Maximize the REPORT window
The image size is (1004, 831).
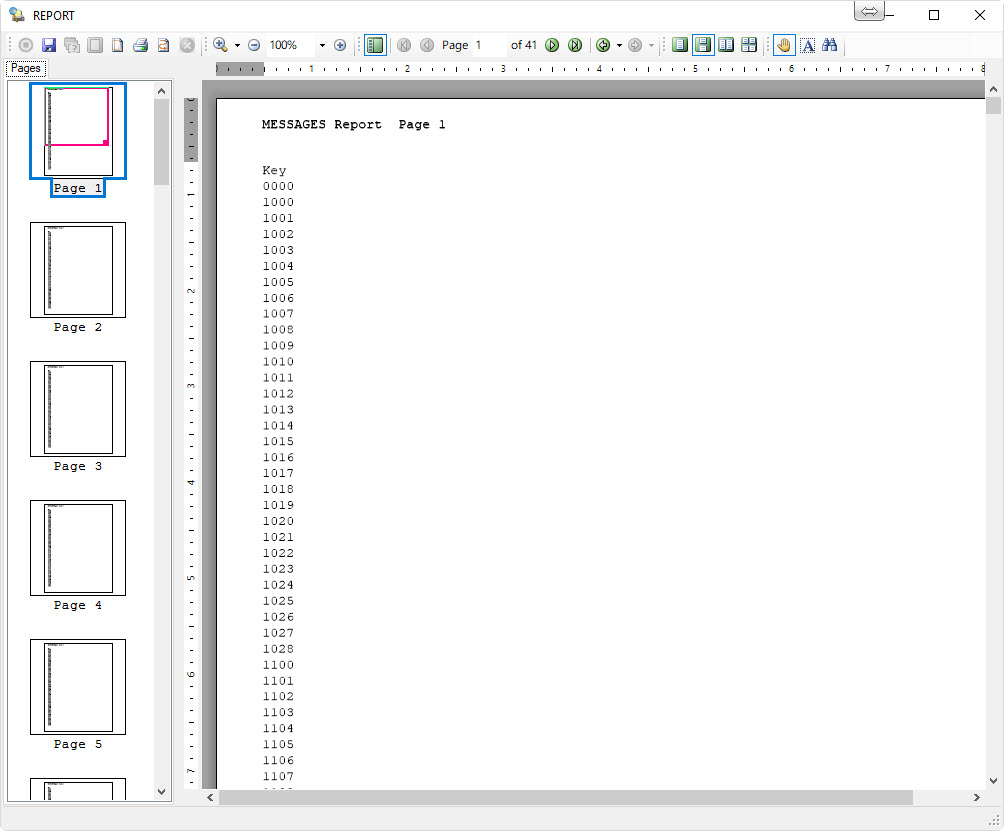point(934,15)
